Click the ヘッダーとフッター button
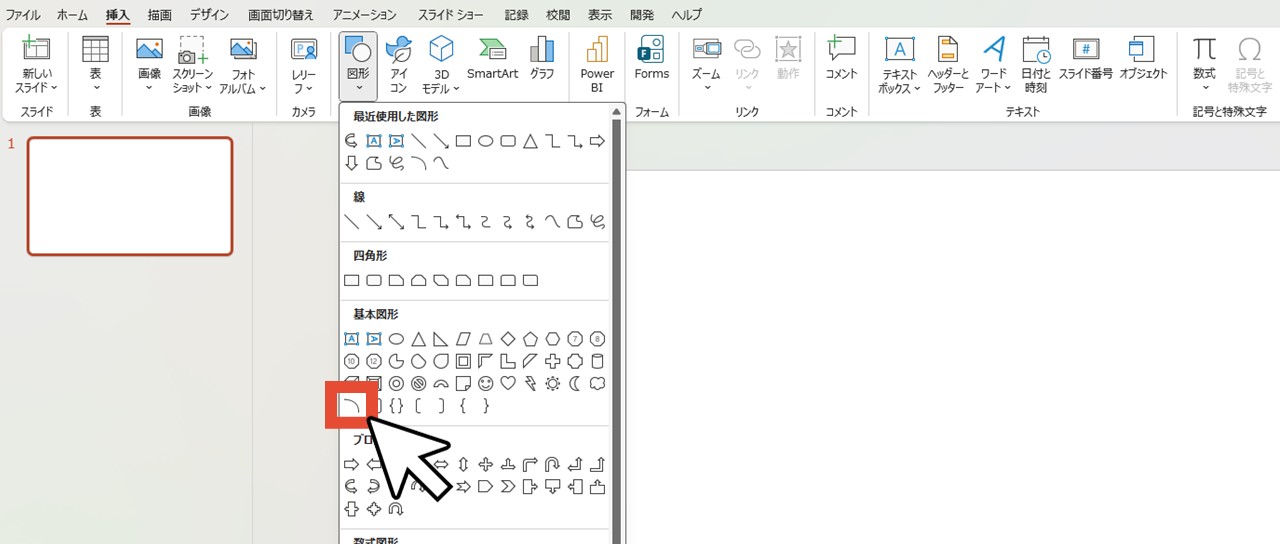Screen dimensions: 1280x544 [948, 65]
